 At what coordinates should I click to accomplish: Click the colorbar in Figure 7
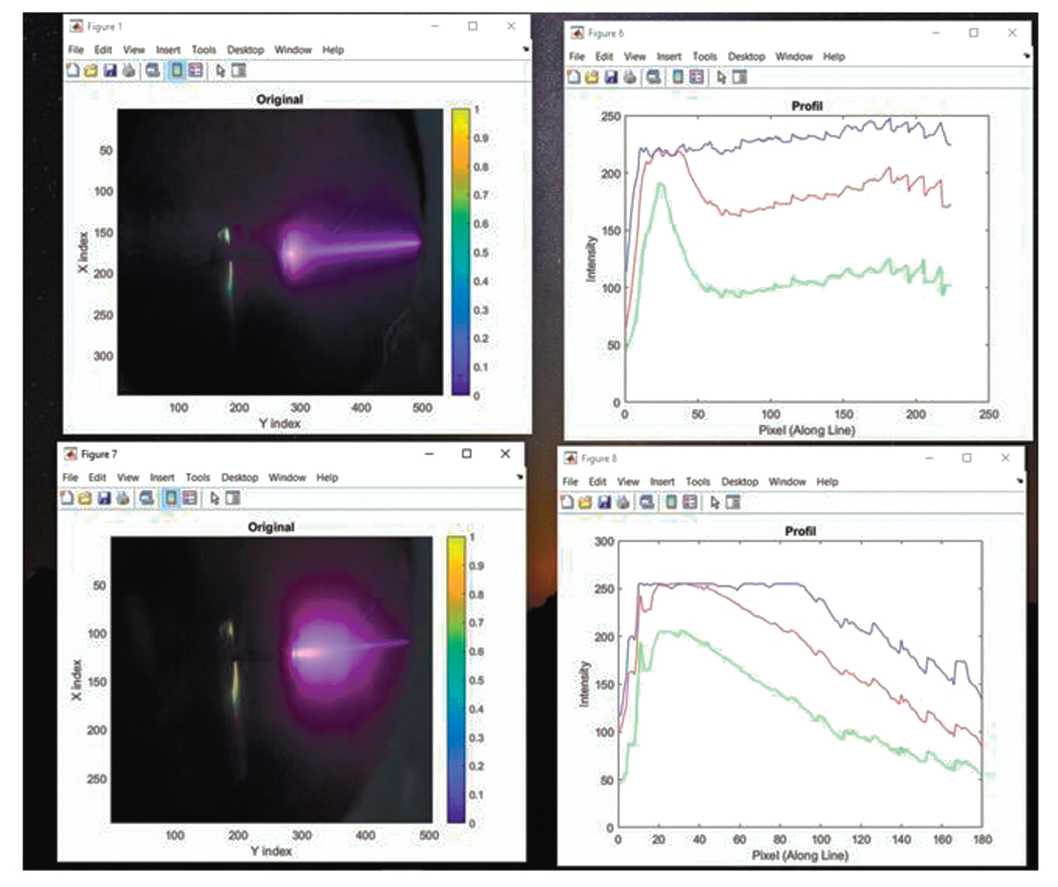click(456, 680)
